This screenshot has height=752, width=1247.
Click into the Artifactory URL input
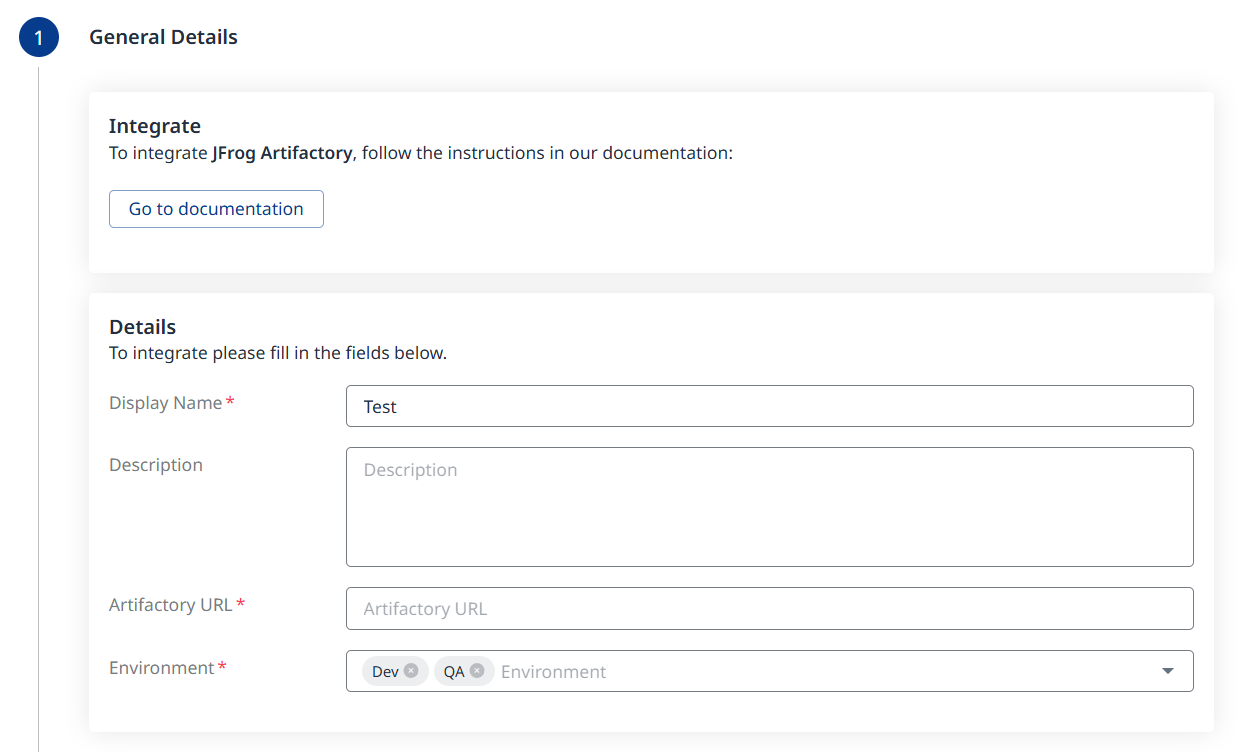[769, 609]
